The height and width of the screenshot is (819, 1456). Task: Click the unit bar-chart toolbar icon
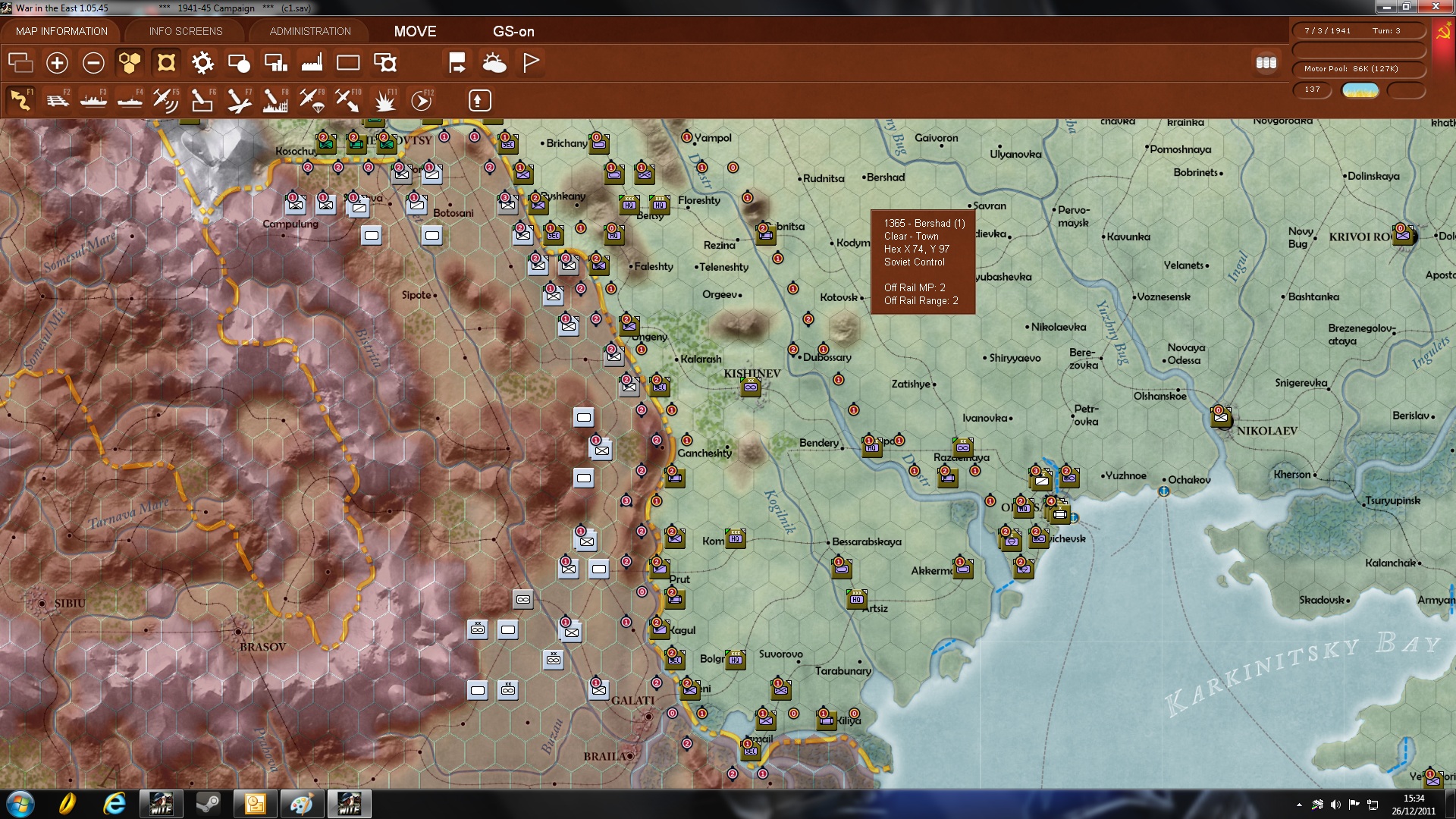(x=275, y=63)
